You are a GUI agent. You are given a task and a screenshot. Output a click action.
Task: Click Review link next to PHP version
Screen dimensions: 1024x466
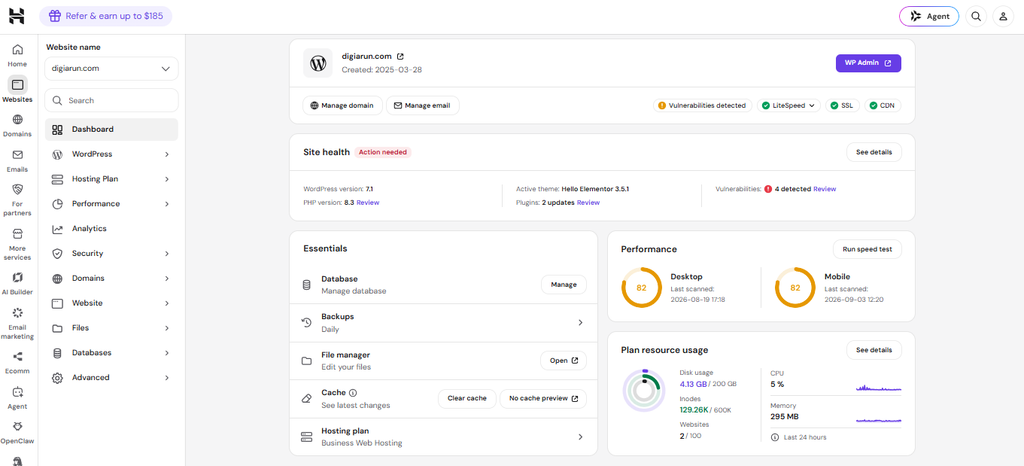pos(368,203)
